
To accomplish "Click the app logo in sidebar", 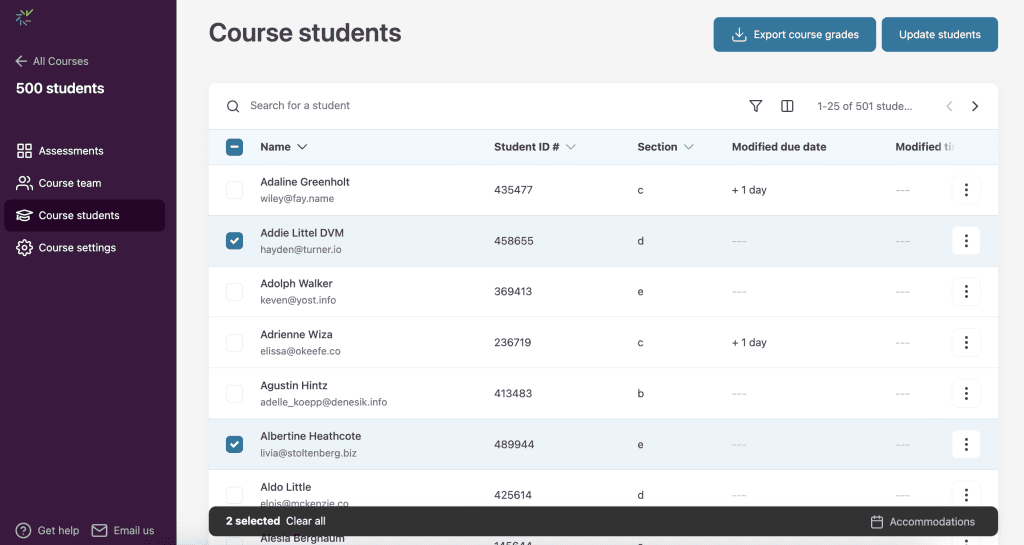I will tap(24, 17).
